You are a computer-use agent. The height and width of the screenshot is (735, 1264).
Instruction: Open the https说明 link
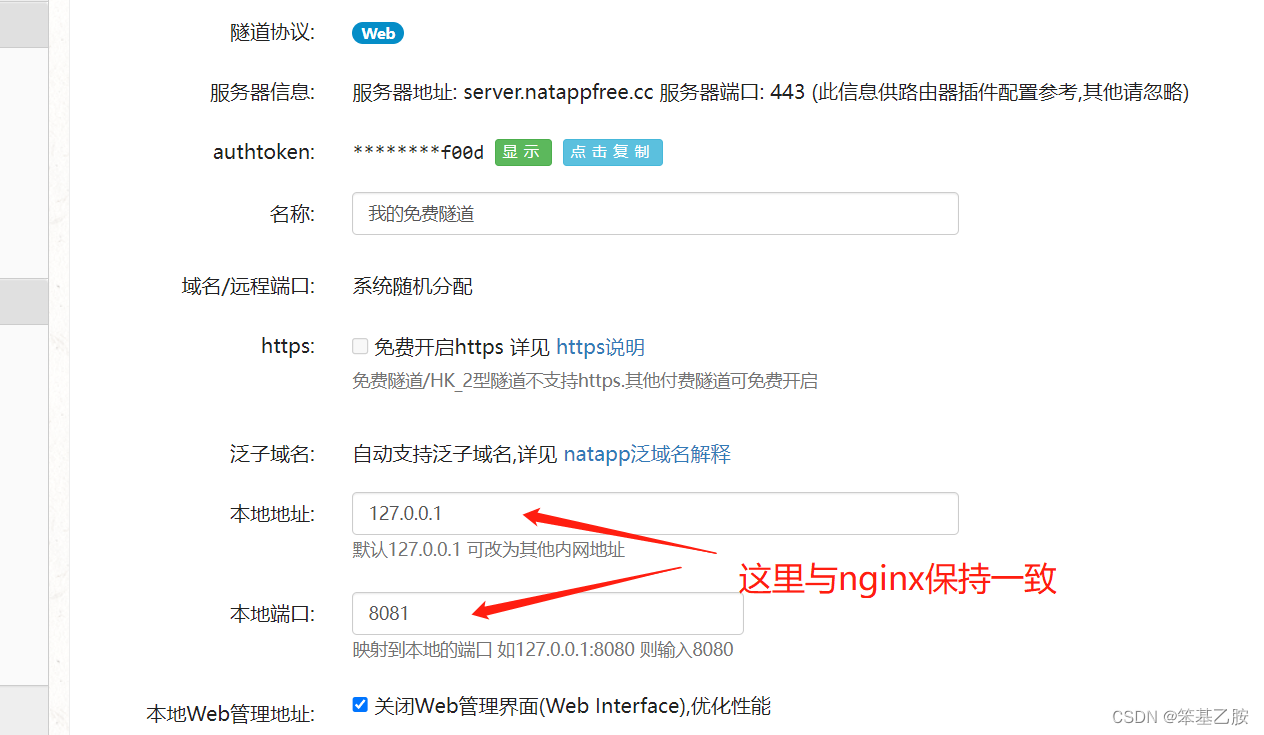coord(600,347)
